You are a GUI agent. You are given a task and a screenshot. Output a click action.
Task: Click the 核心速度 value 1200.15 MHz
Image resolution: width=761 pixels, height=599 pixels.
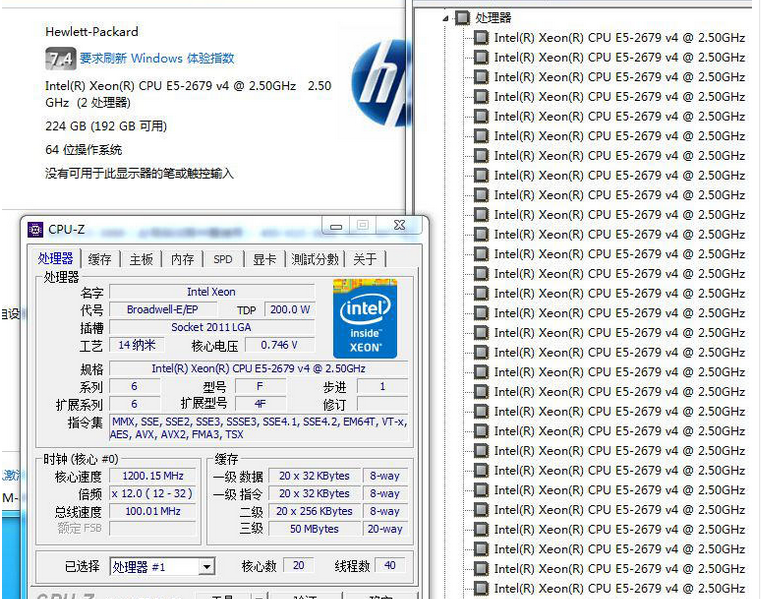point(153,476)
